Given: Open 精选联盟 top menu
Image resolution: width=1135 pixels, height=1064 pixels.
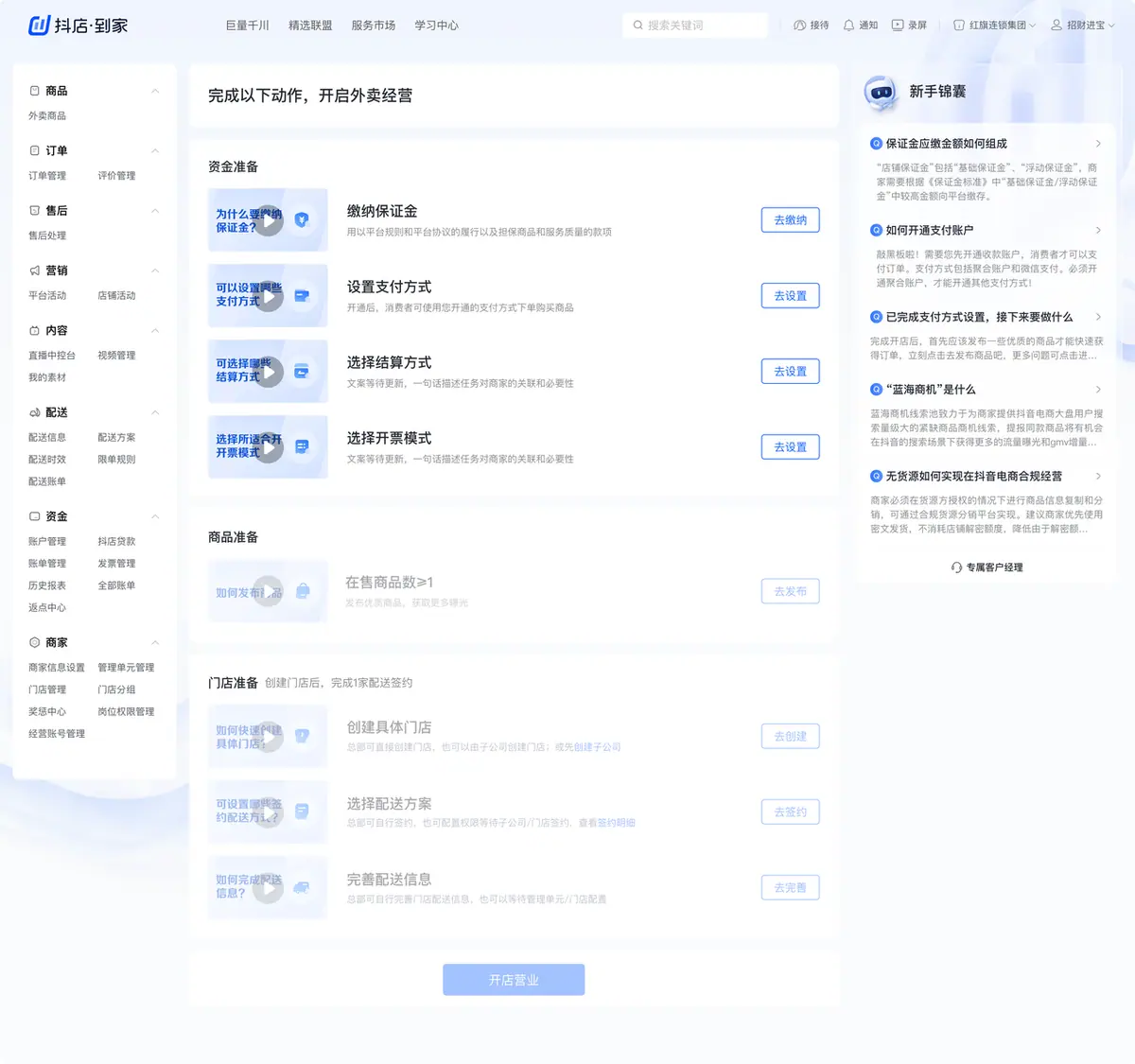Looking at the screenshot, I should [x=310, y=26].
